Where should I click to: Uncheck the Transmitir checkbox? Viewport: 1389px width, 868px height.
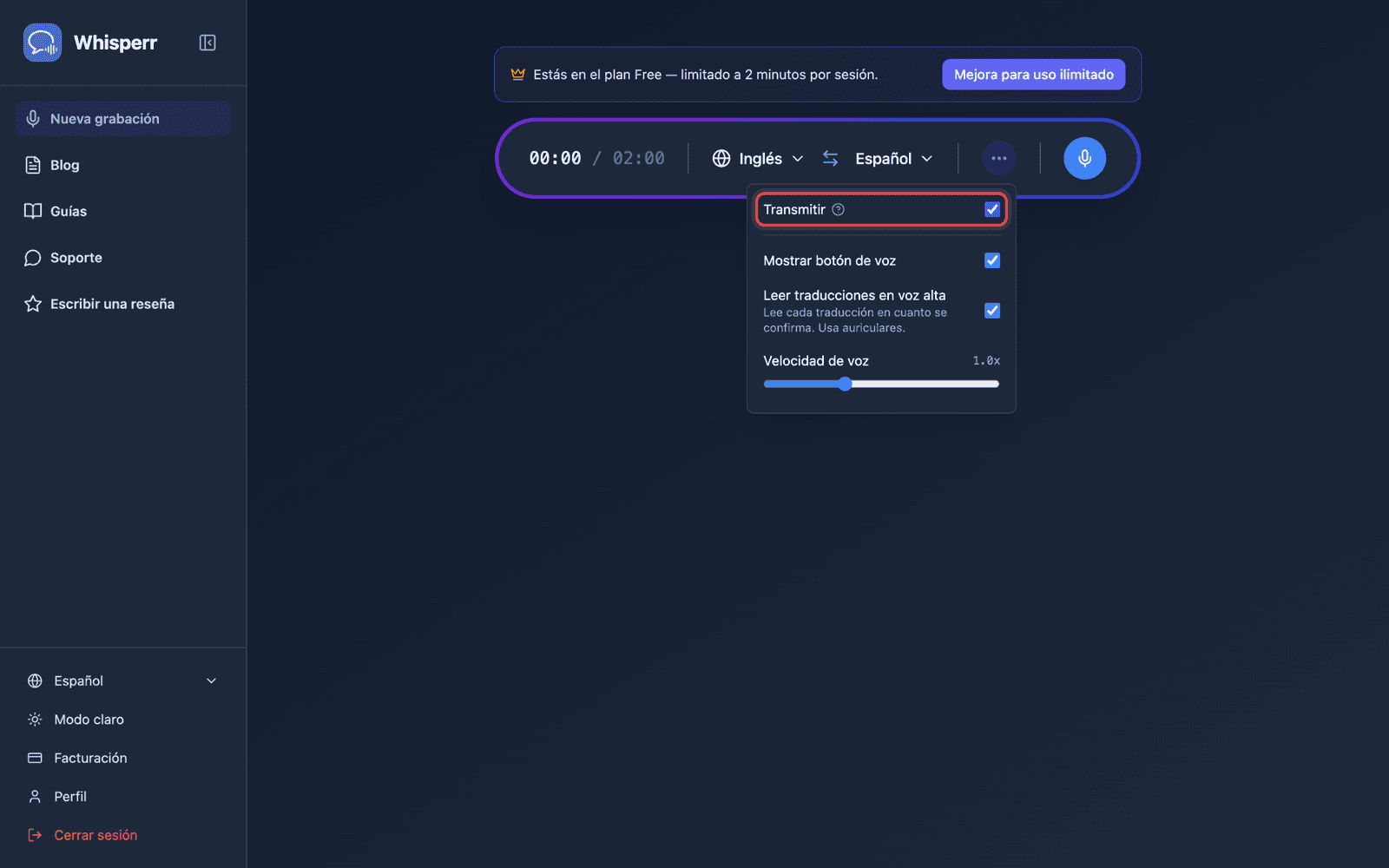[992, 209]
